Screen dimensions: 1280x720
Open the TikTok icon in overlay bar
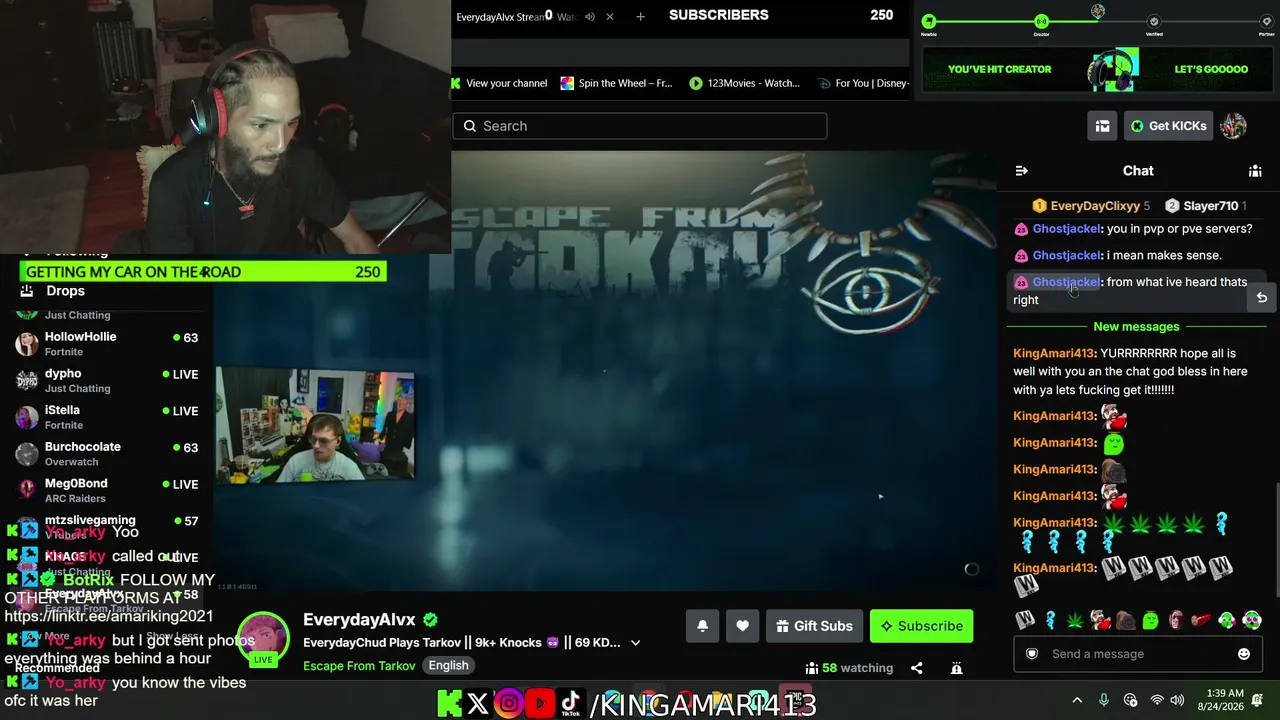(x=571, y=704)
